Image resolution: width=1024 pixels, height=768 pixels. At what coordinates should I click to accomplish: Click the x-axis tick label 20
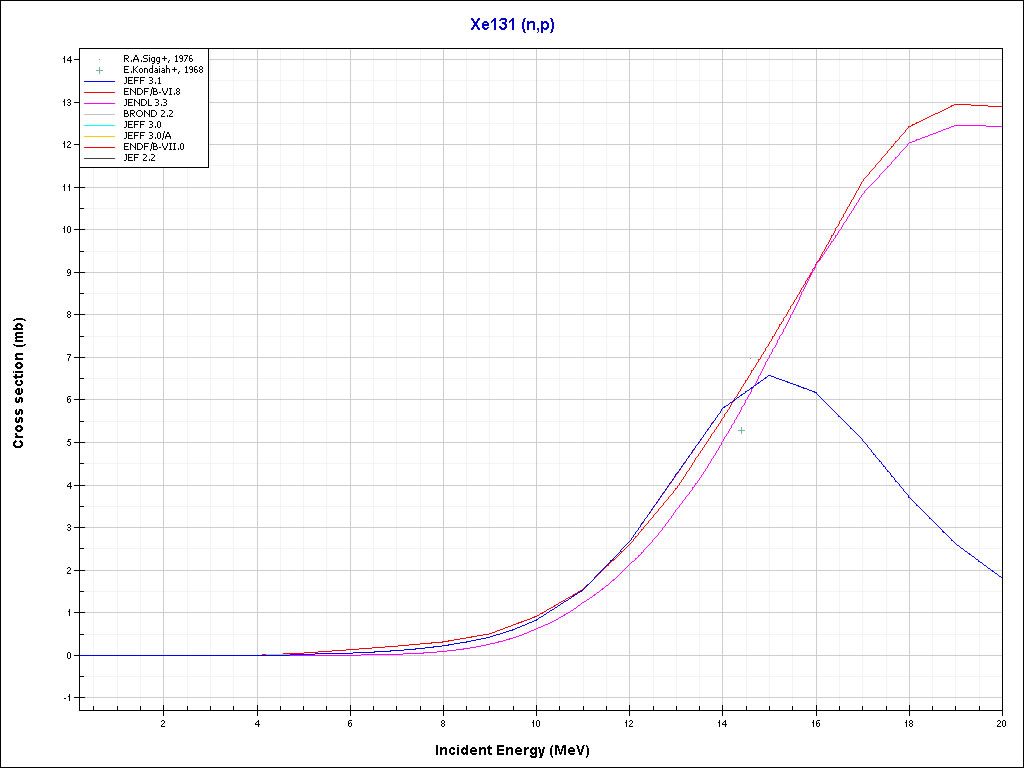pos(1001,722)
